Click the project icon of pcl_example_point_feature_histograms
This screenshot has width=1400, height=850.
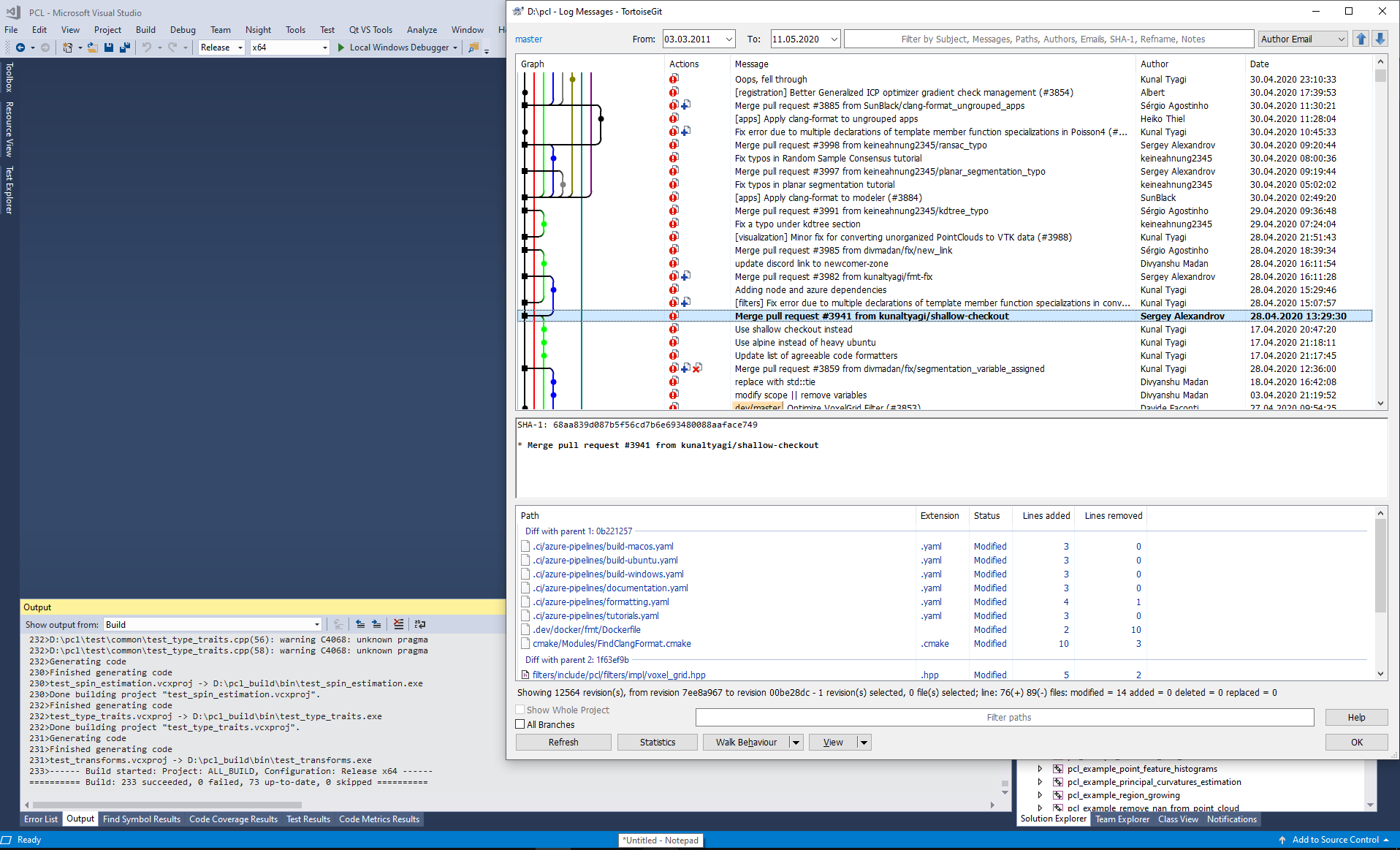(1057, 769)
